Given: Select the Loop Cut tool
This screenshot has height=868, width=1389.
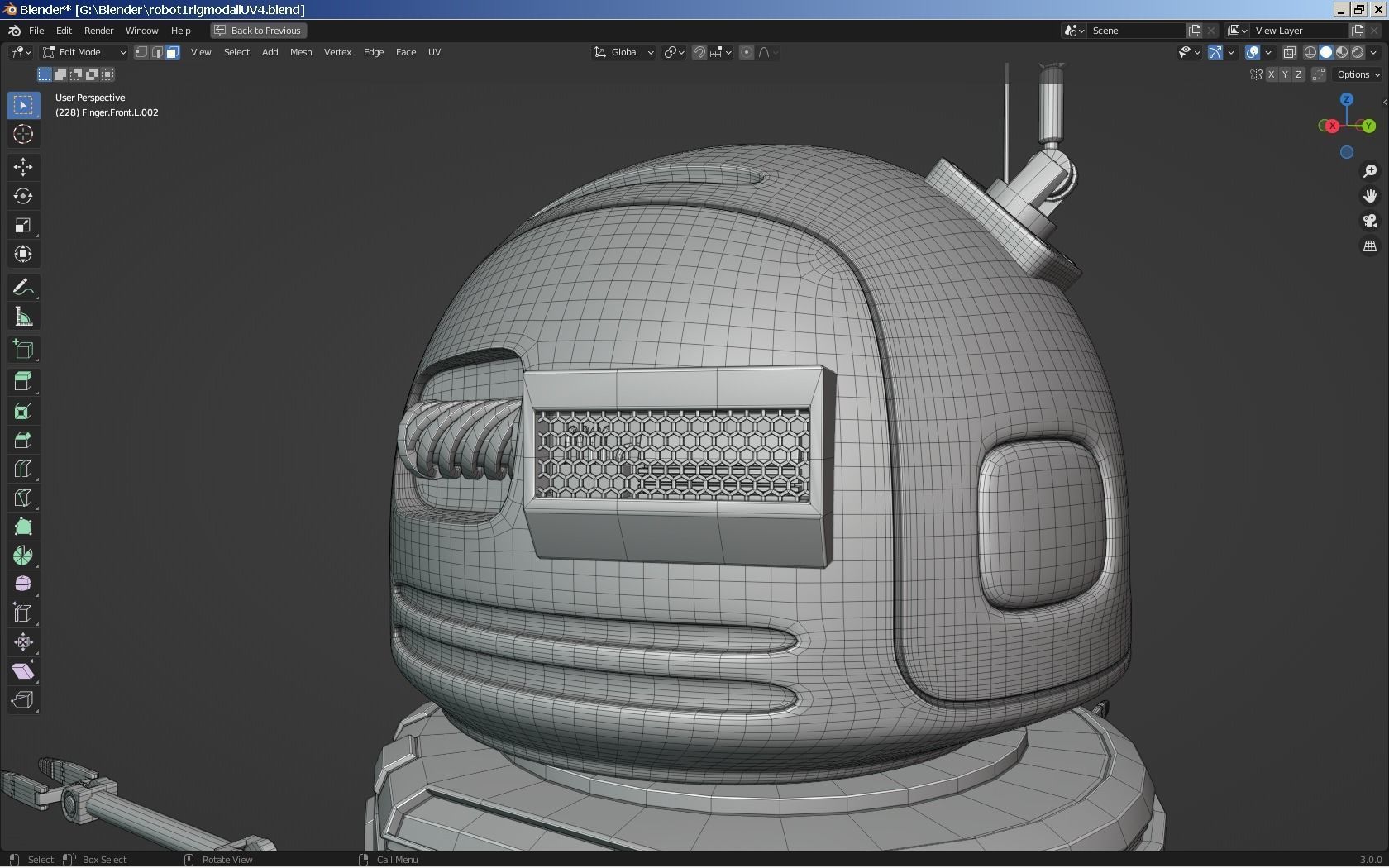Looking at the screenshot, I should 23,469.
